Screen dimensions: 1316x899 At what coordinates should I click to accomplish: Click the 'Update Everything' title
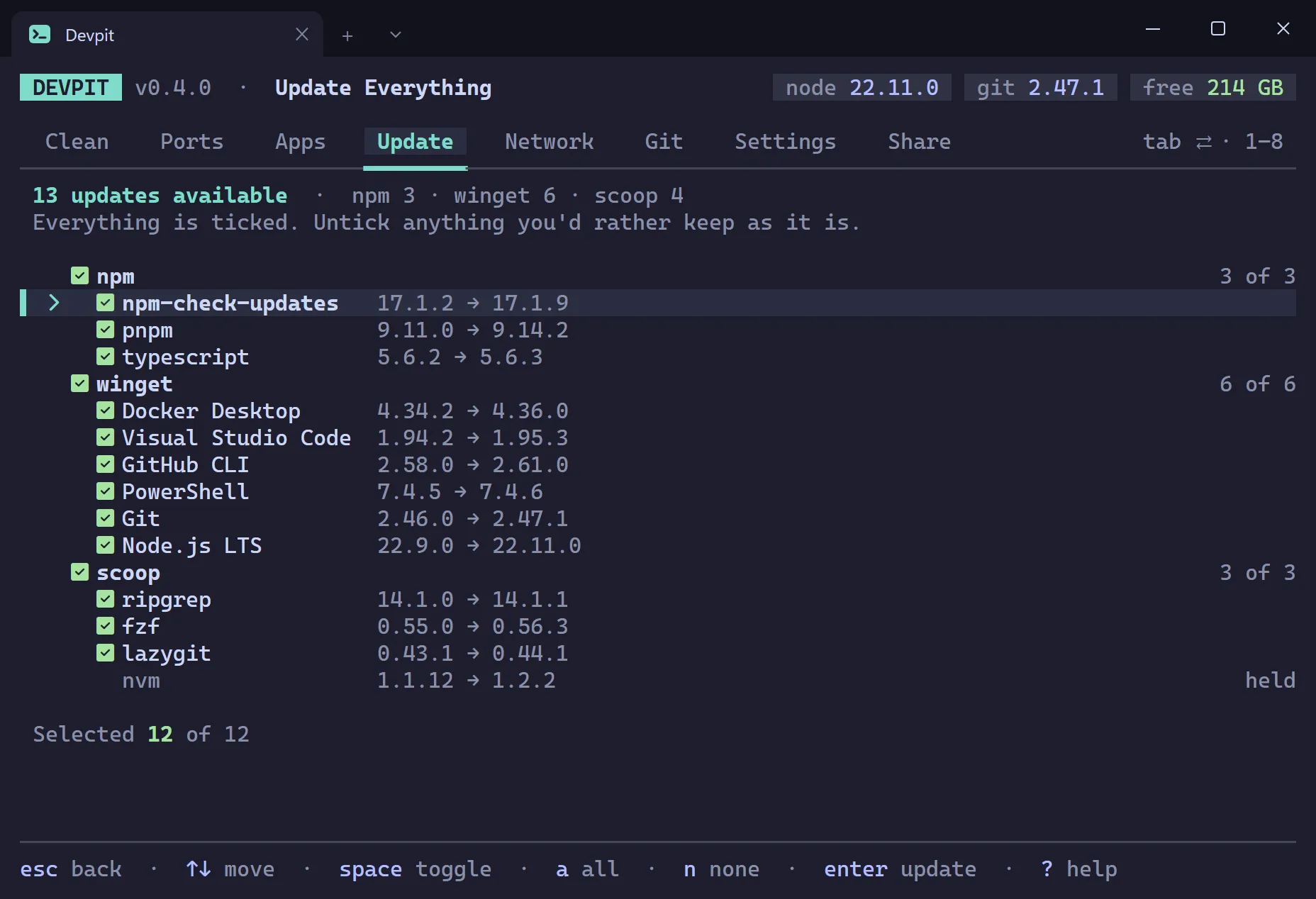384,87
